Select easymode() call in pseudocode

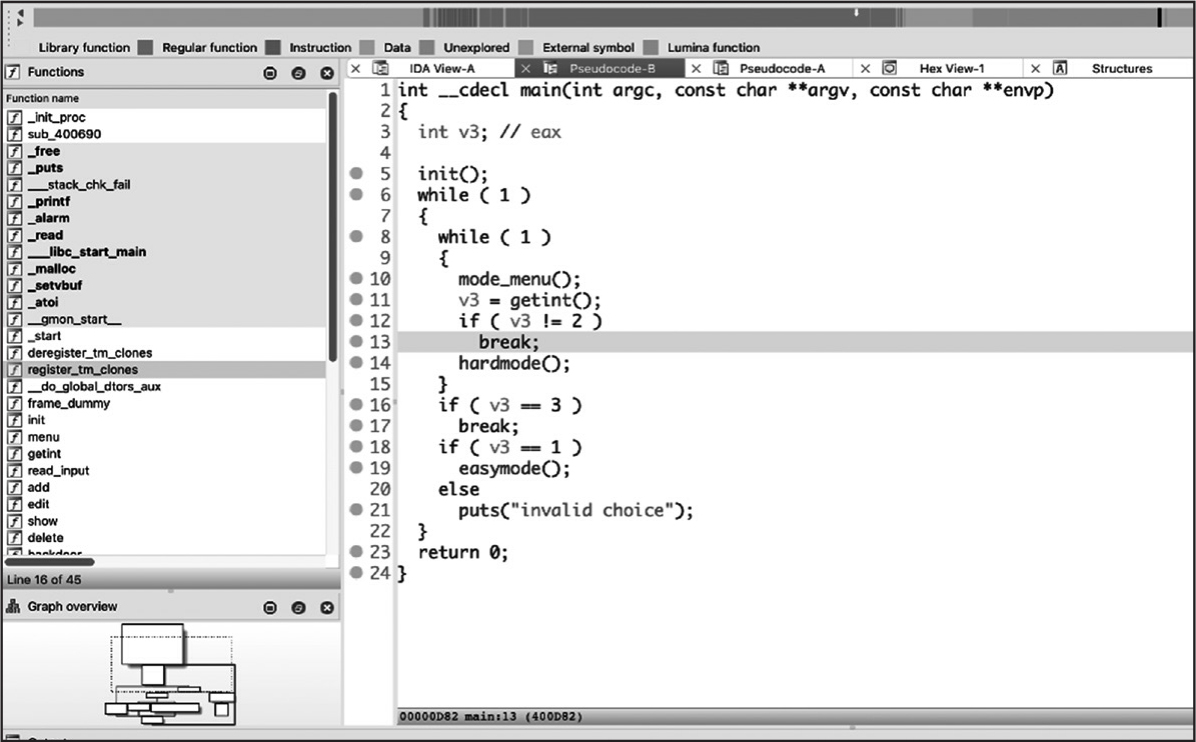pyautogui.click(x=514, y=468)
